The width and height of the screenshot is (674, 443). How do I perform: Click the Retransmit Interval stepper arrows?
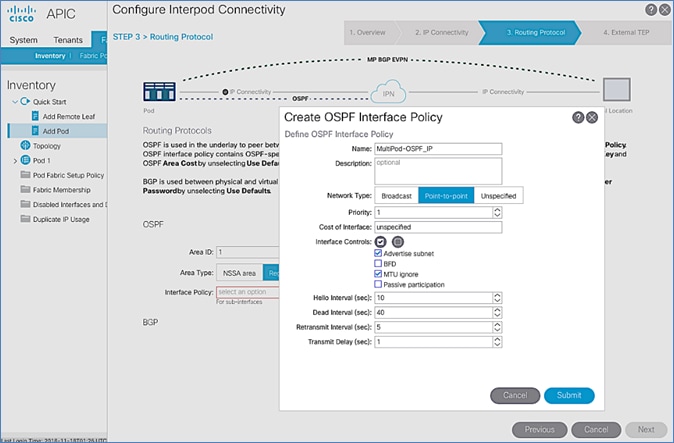(x=497, y=327)
